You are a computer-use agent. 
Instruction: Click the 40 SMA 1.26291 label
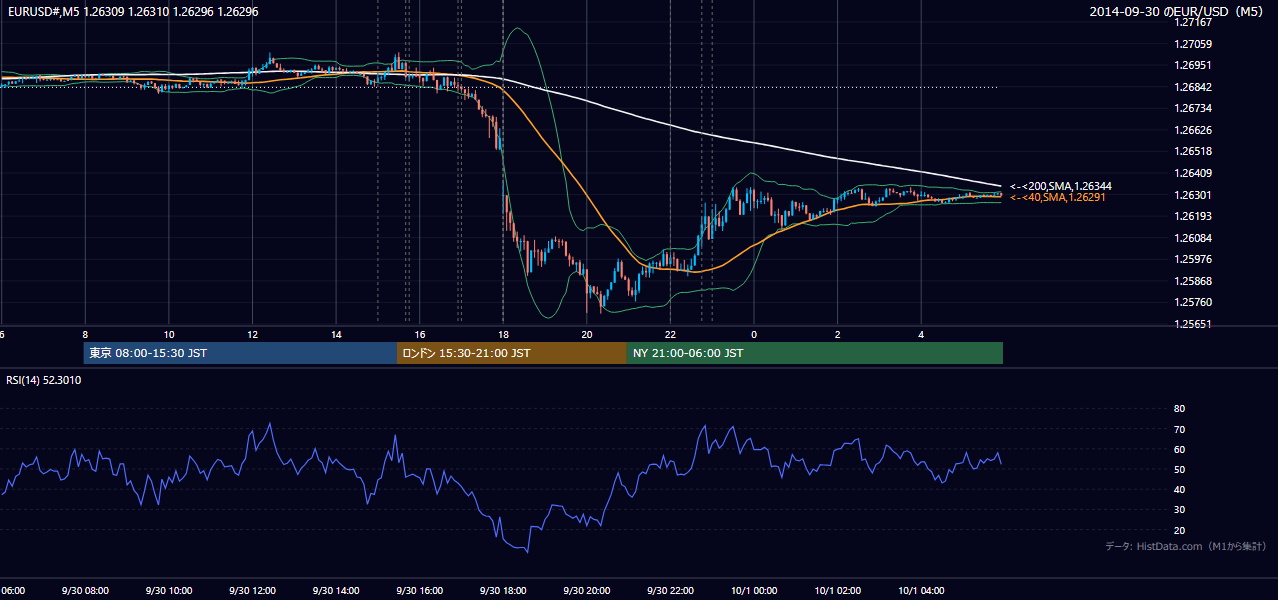tap(1059, 197)
